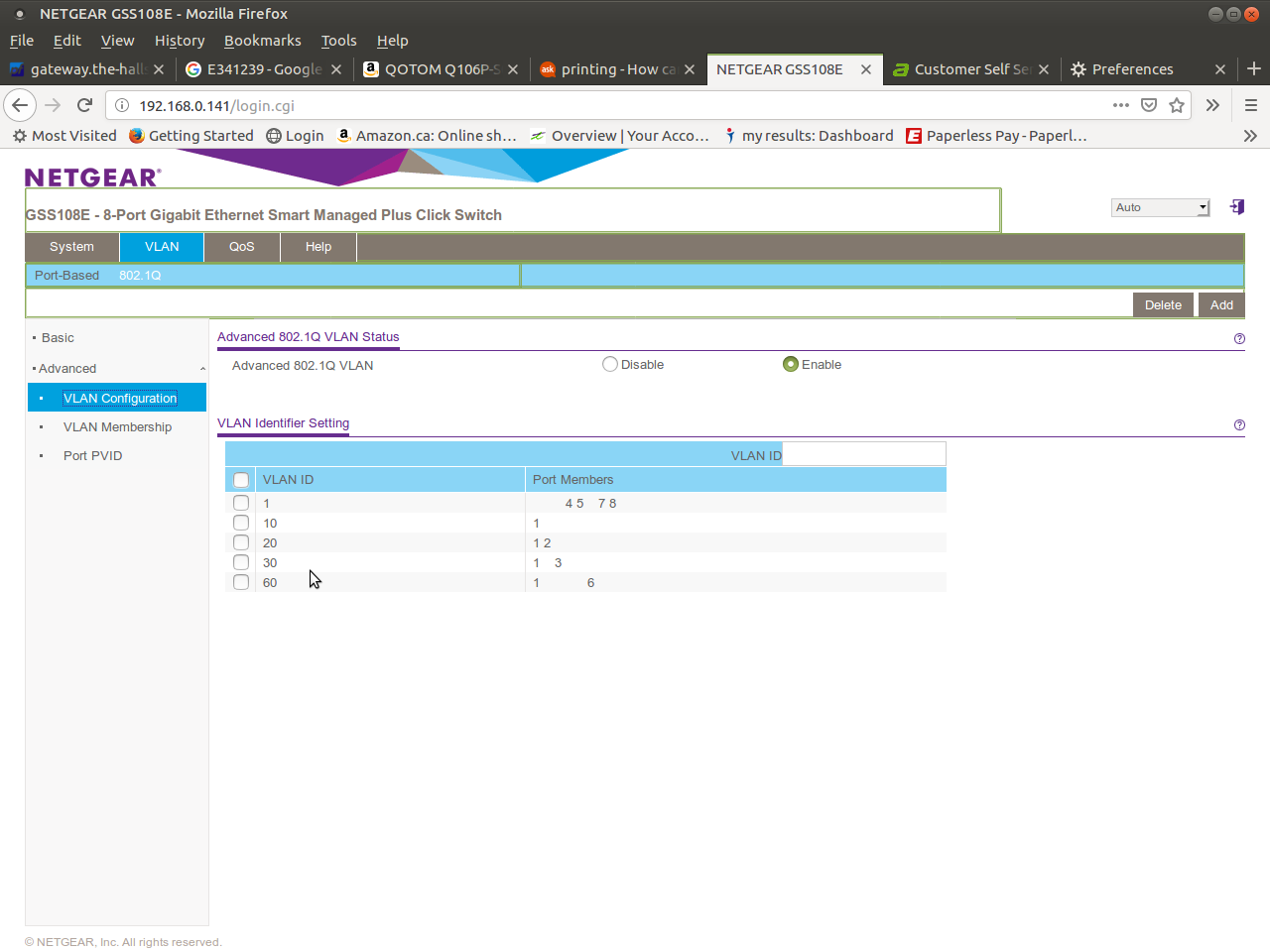
Task: Open the Auto language dropdown
Action: pos(1161,207)
